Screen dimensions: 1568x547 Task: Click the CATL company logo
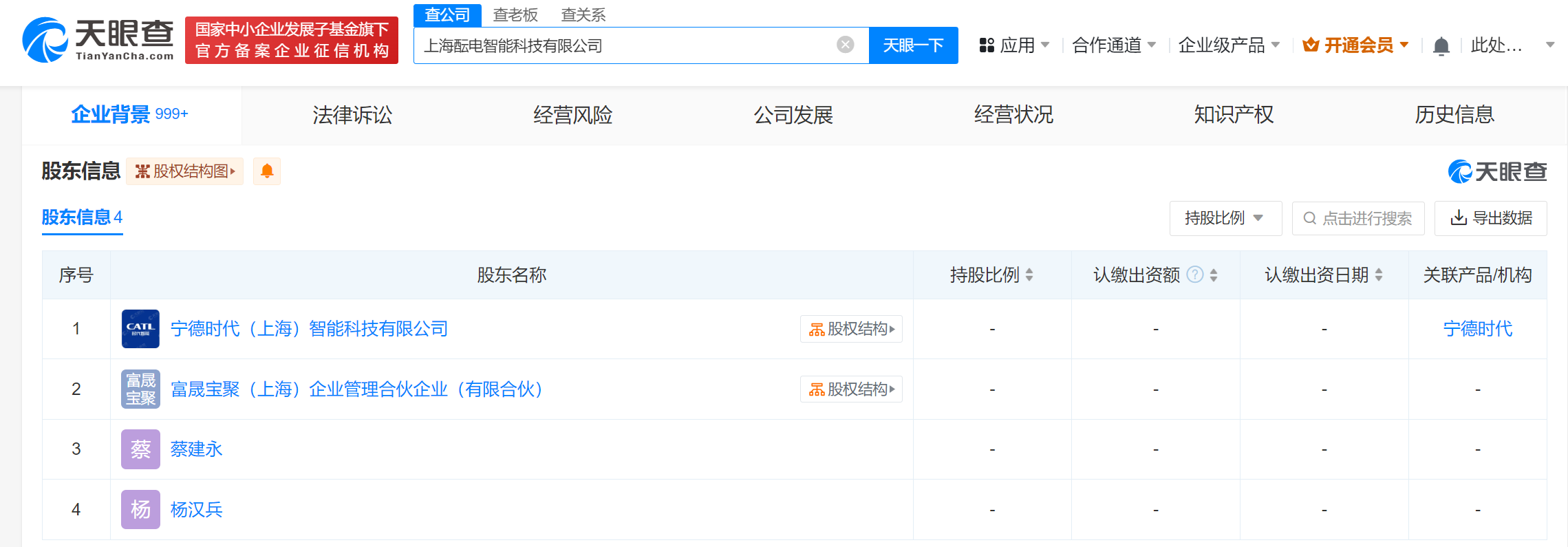tap(140, 329)
